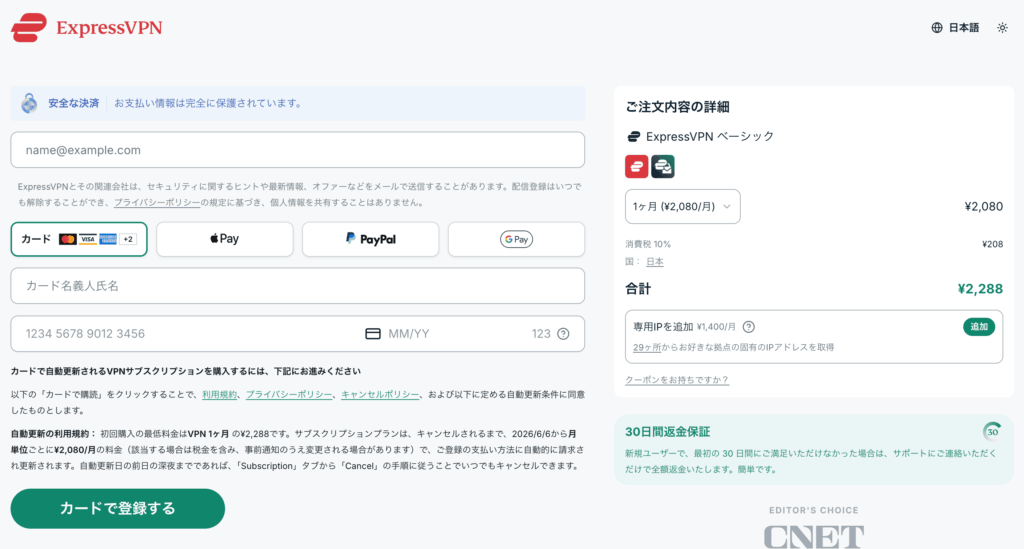Open dedicated IP help question icon
The height and width of the screenshot is (549, 1024).
point(749,326)
